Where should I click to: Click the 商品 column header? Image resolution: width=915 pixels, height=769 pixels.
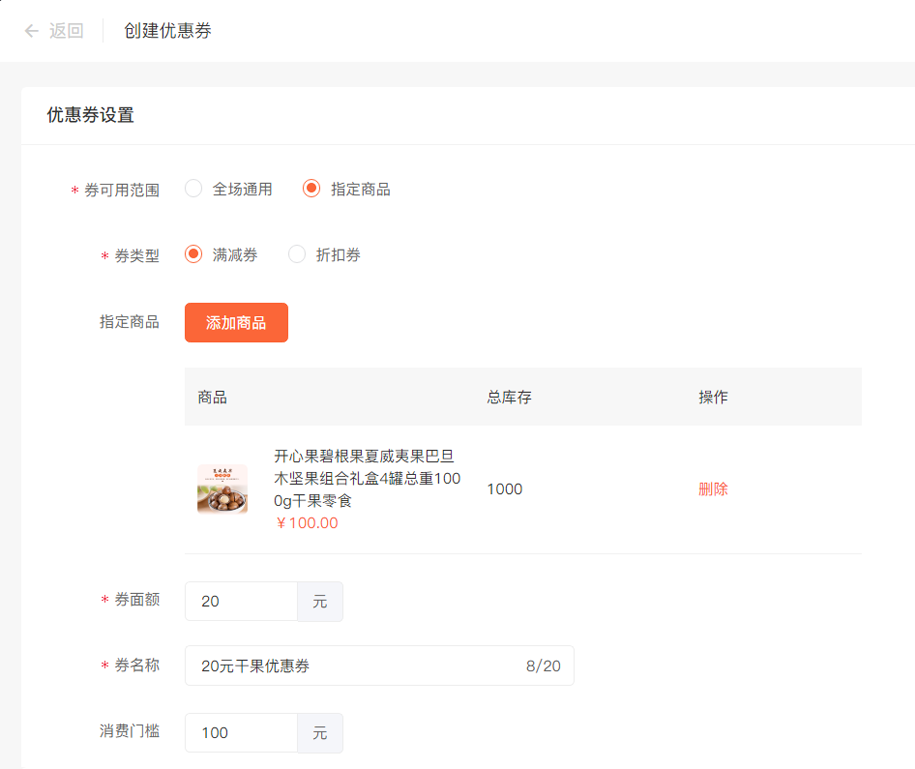212,397
